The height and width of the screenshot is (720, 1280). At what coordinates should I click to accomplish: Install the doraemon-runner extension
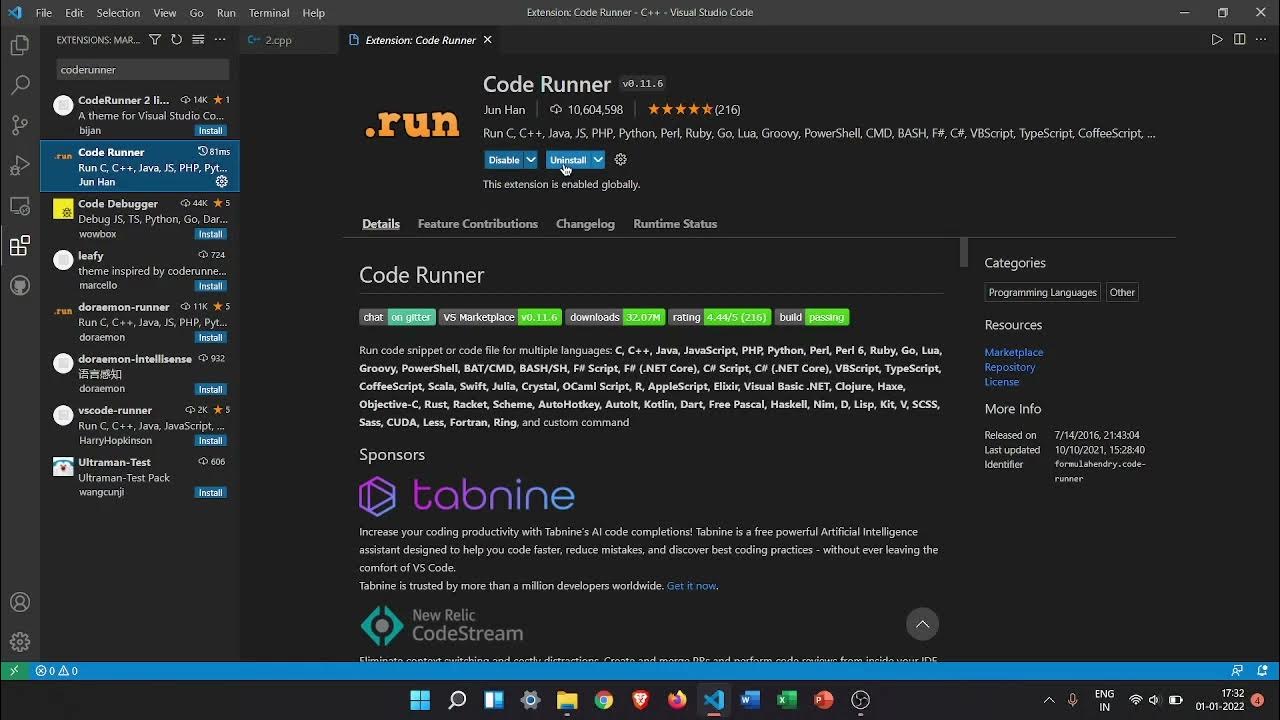point(210,338)
